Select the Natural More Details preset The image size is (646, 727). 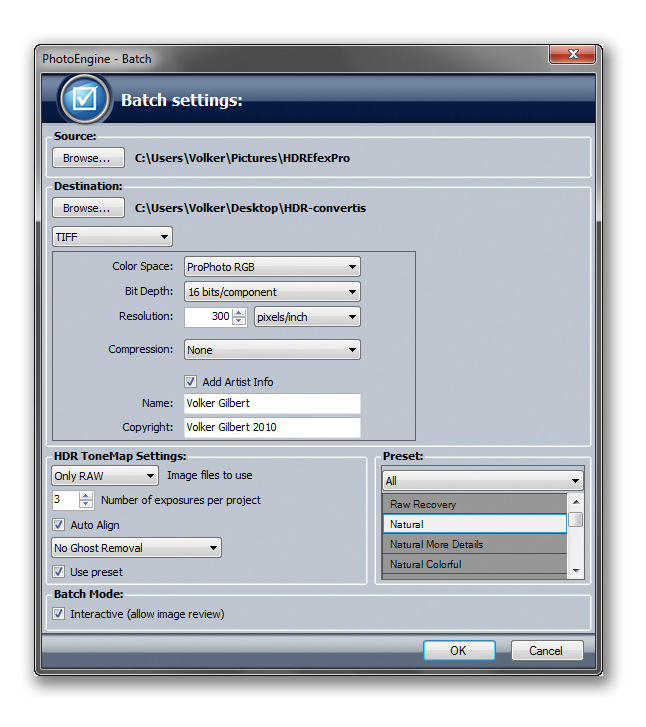coord(474,544)
